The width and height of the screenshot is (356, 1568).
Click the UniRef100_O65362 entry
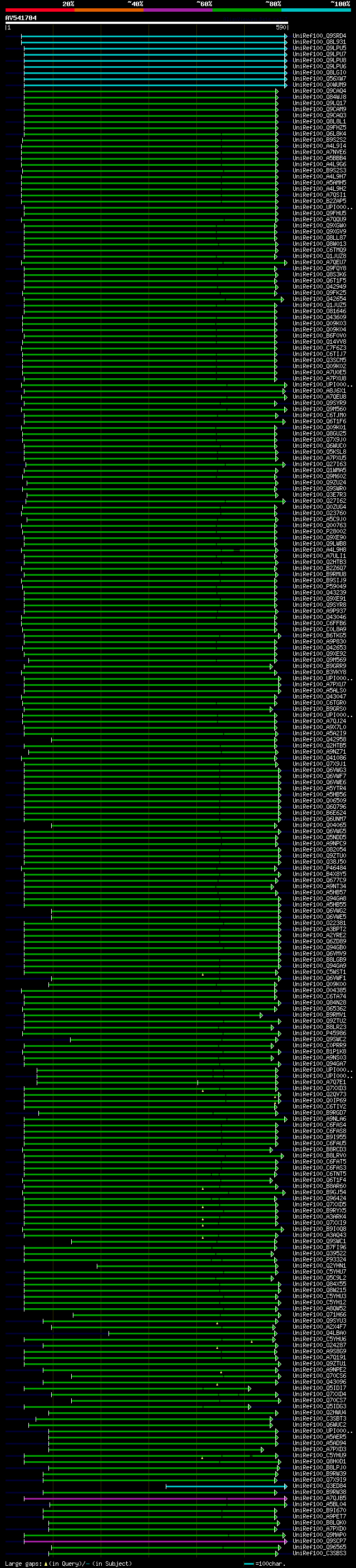319,1008
